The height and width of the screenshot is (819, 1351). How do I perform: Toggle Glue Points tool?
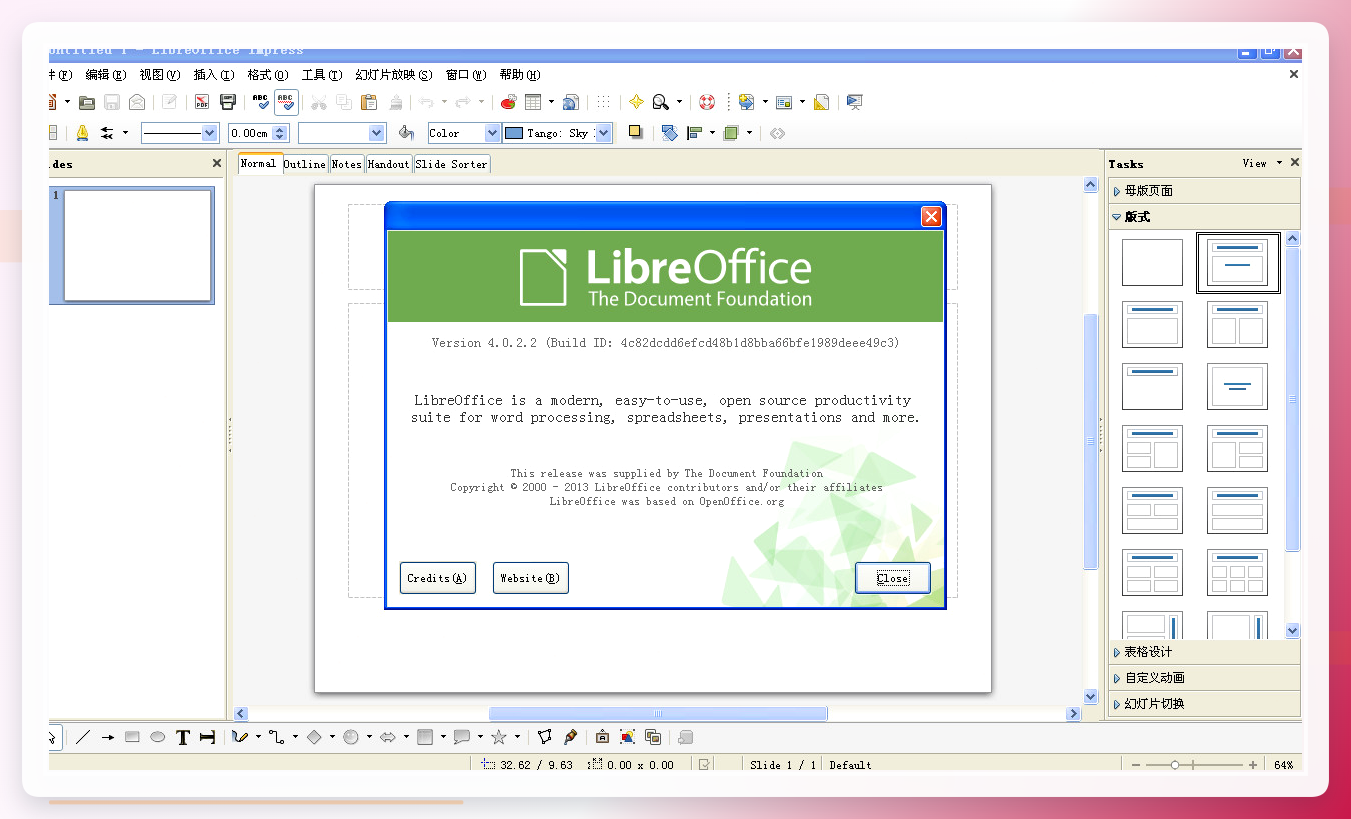[x=570, y=737]
